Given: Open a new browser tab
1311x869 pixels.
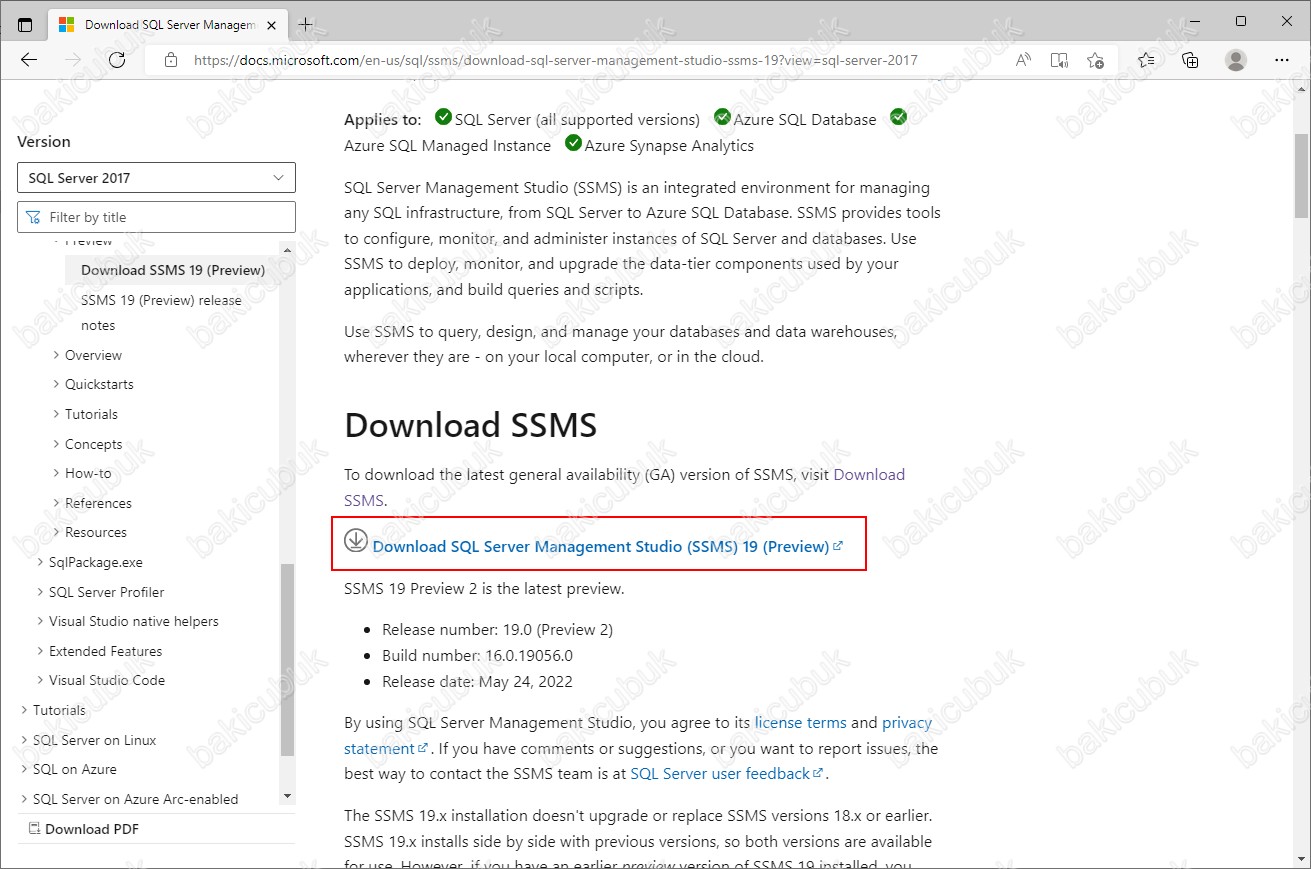Looking at the screenshot, I should pyautogui.click(x=306, y=24).
